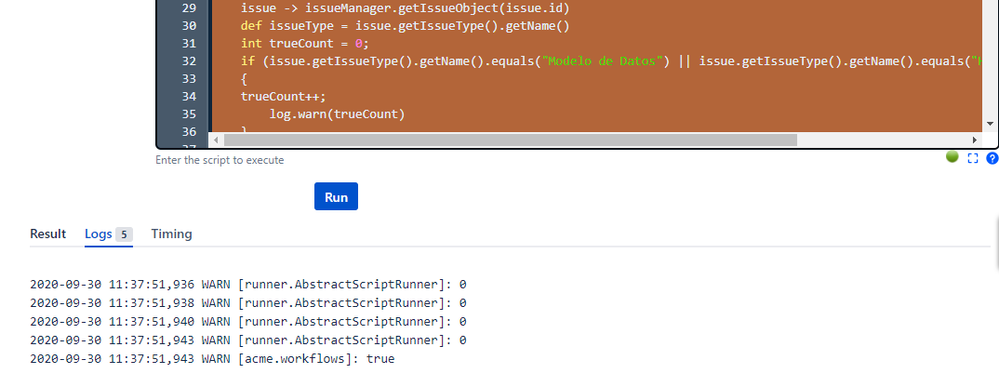Click the editor vertical scroll down arrow
This screenshot has height=374, width=999.
[990, 124]
